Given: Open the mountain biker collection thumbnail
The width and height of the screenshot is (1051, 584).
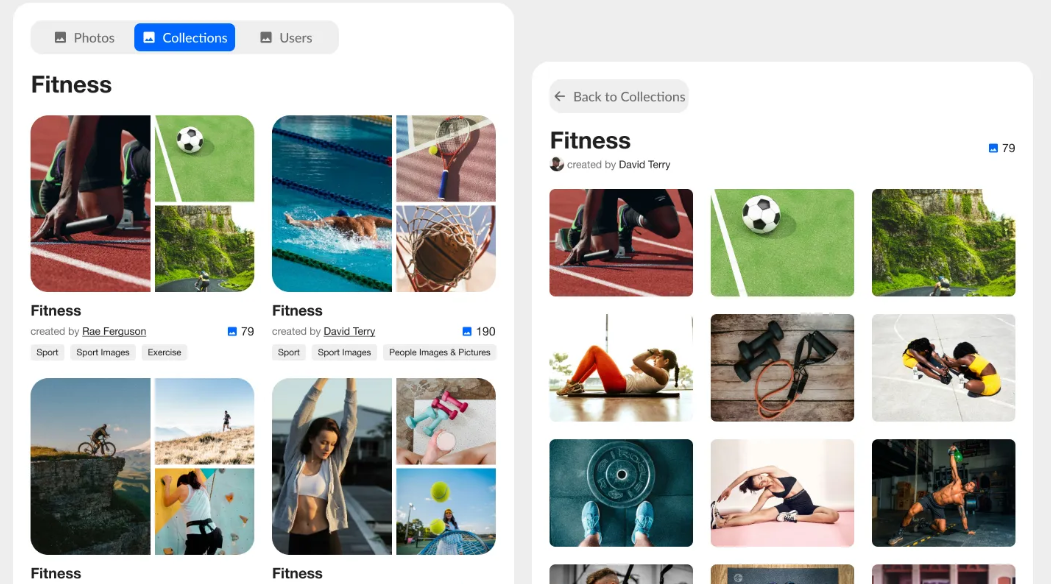Looking at the screenshot, I should point(90,466).
